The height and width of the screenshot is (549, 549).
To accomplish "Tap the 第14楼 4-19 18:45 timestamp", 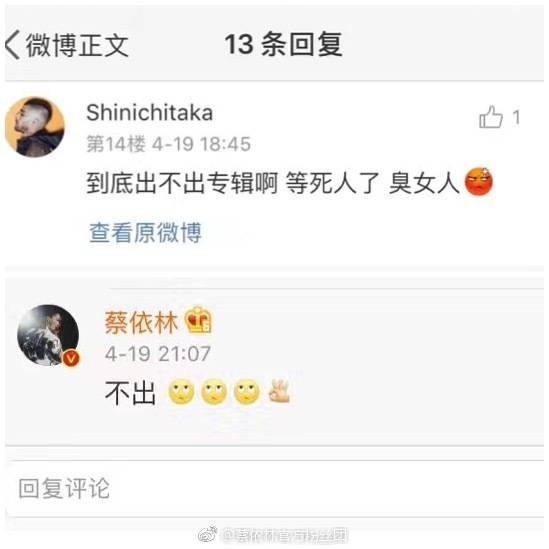I will tap(168, 144).
